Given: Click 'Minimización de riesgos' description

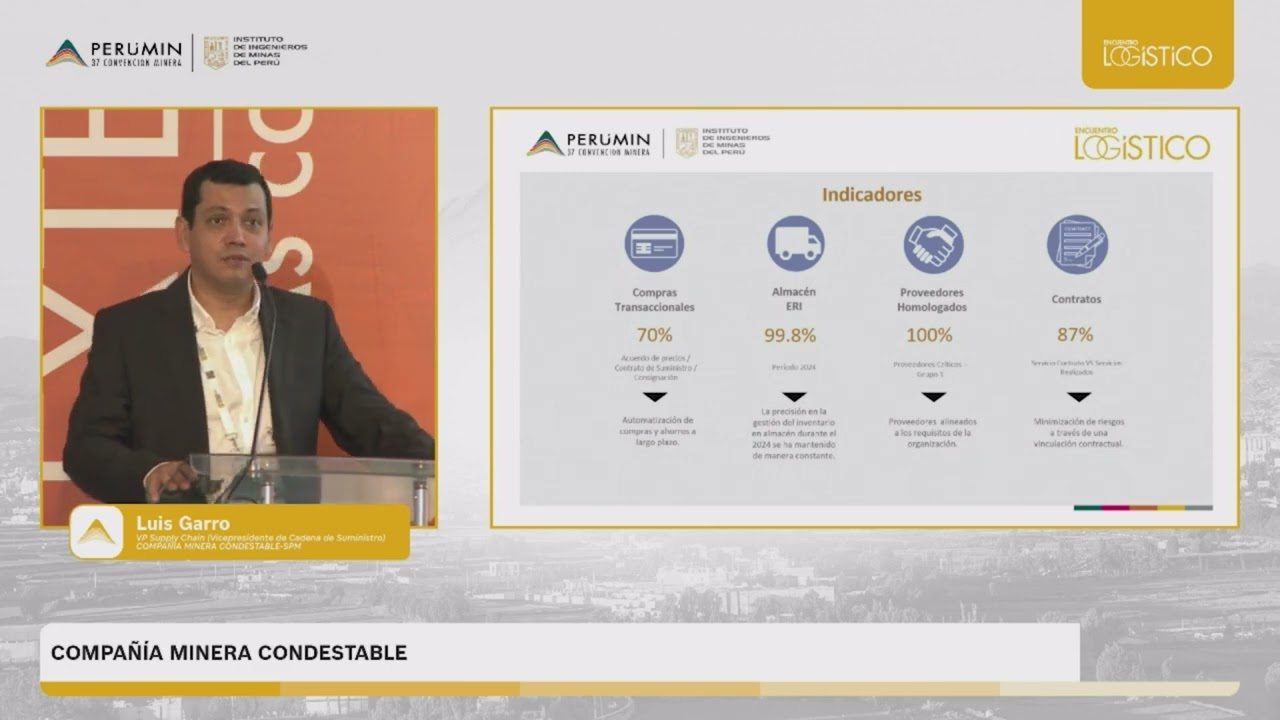Looking at the screenshot, I should pos(1078,432).
